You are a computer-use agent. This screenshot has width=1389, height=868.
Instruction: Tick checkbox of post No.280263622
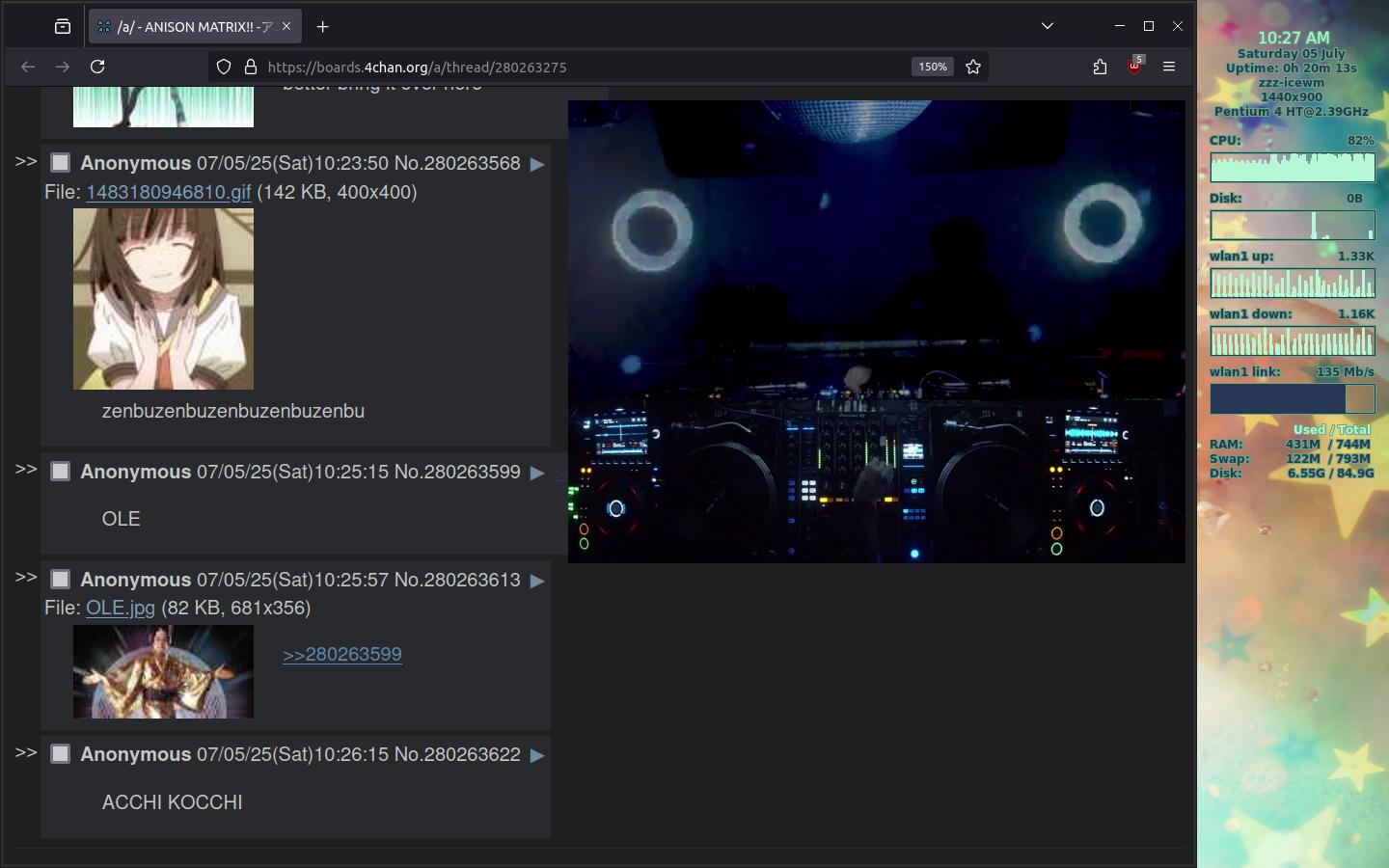click(60, 754)
